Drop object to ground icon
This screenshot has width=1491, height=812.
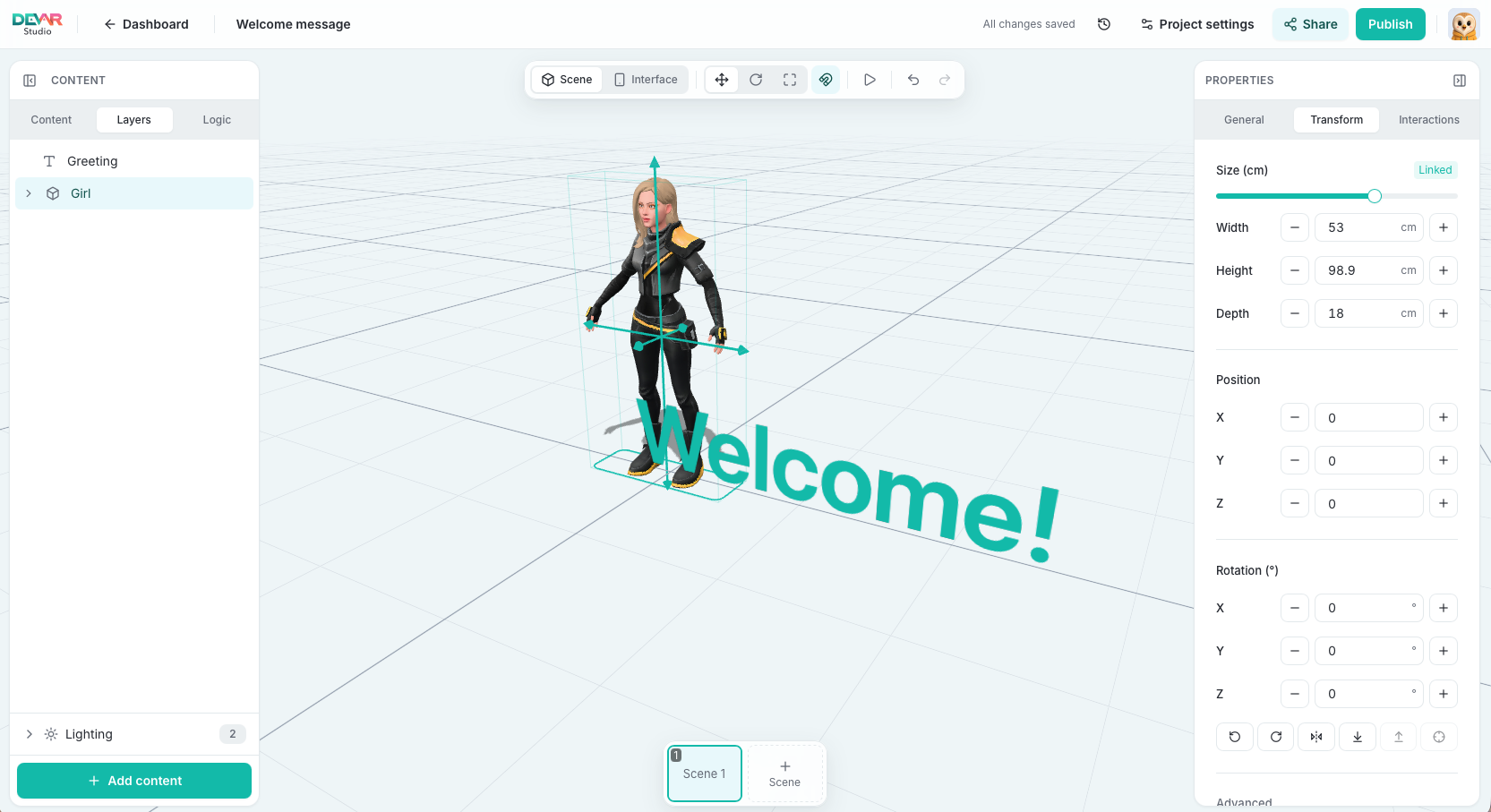1358,737
